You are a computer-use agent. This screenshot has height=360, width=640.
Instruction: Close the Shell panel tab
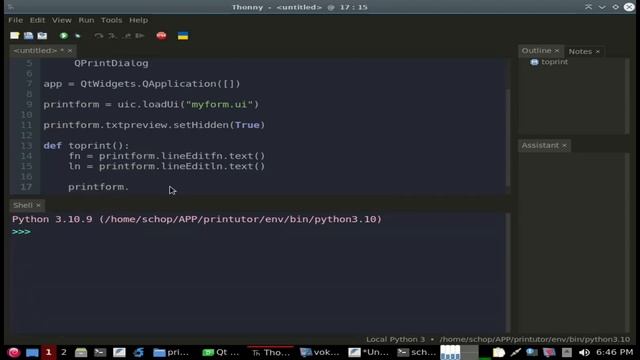[x=38, y=205]
